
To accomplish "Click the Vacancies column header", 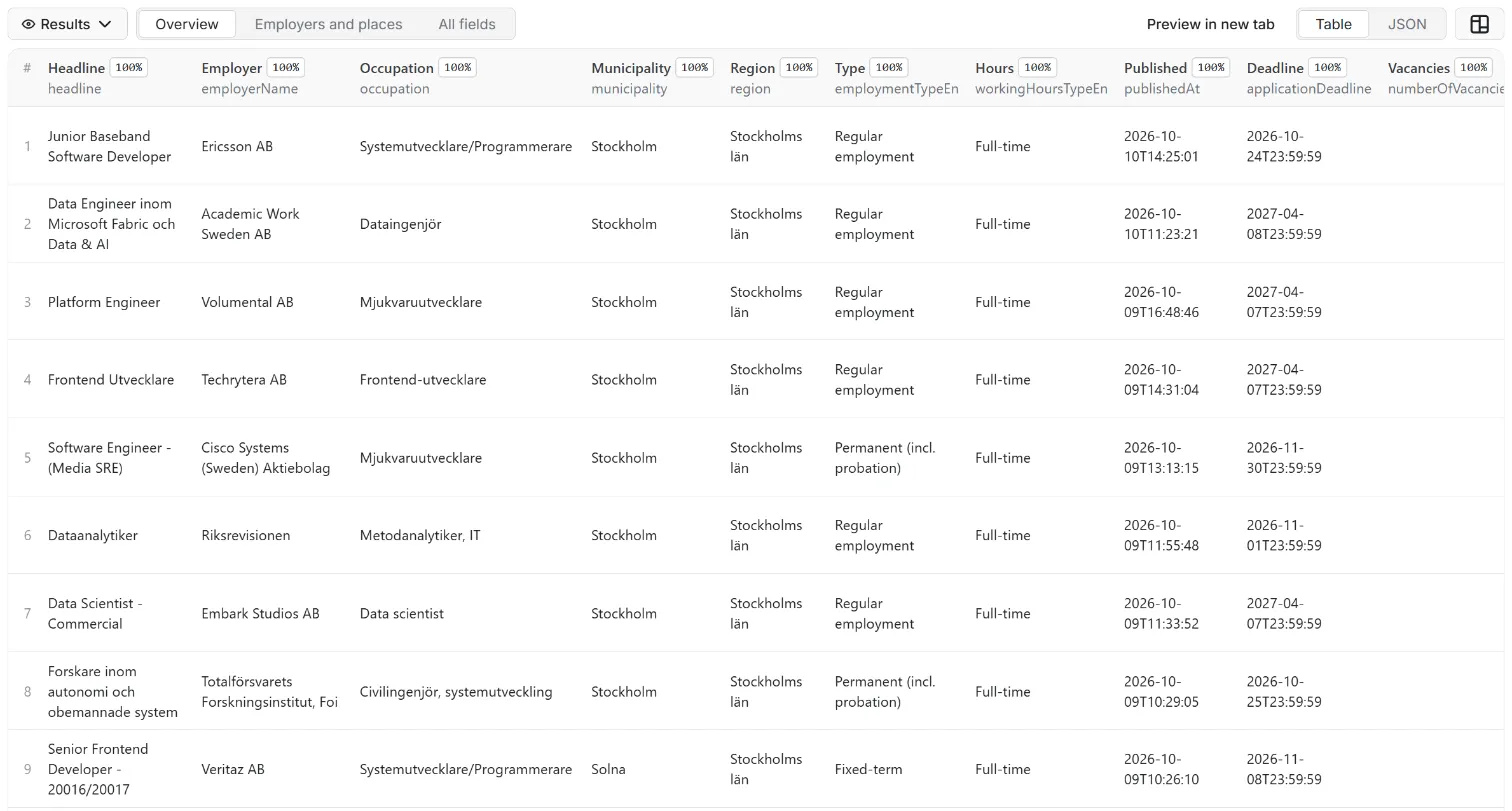I will coord(1419,68).
